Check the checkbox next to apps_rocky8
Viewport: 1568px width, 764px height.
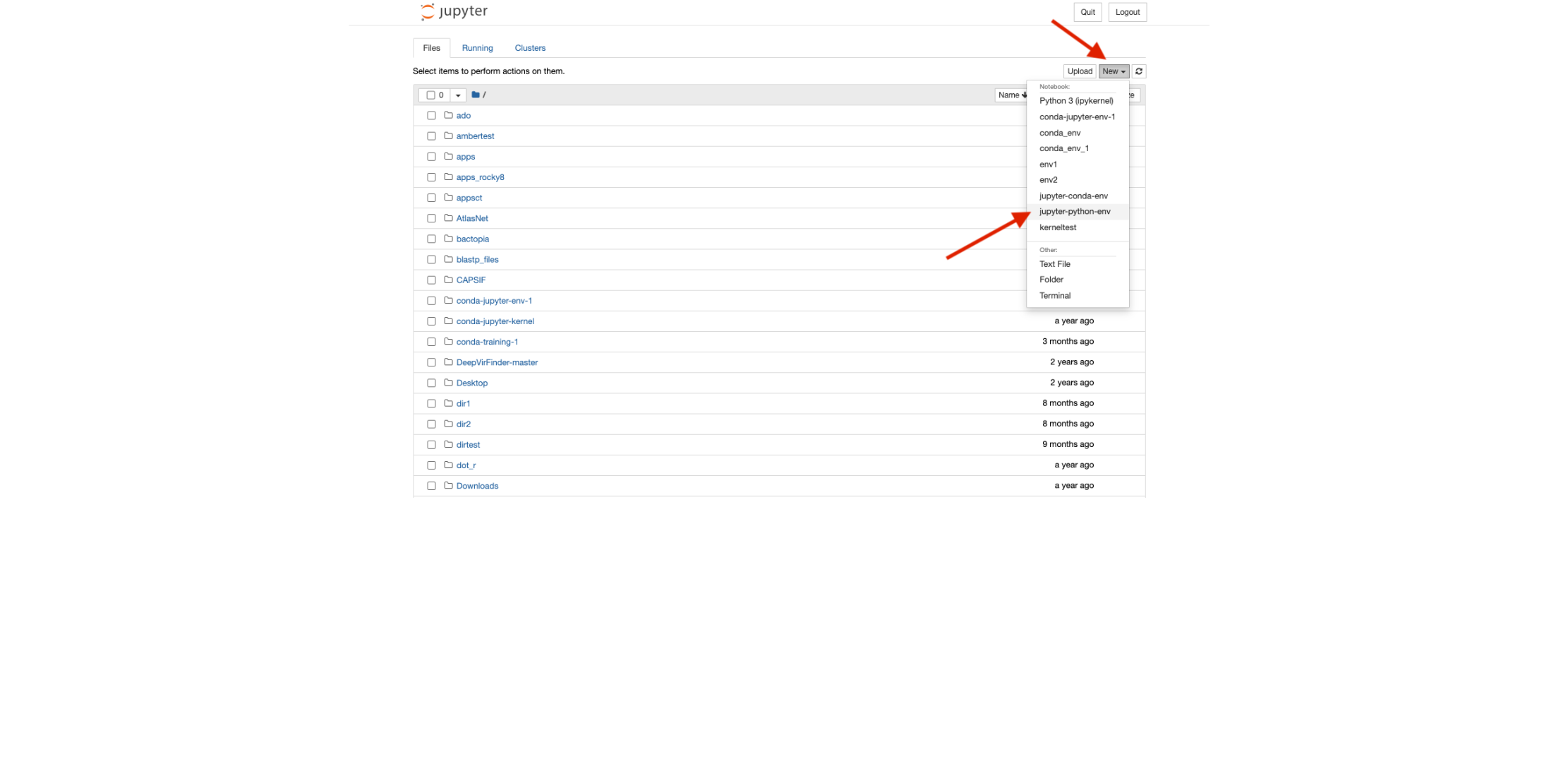[431, 177]
